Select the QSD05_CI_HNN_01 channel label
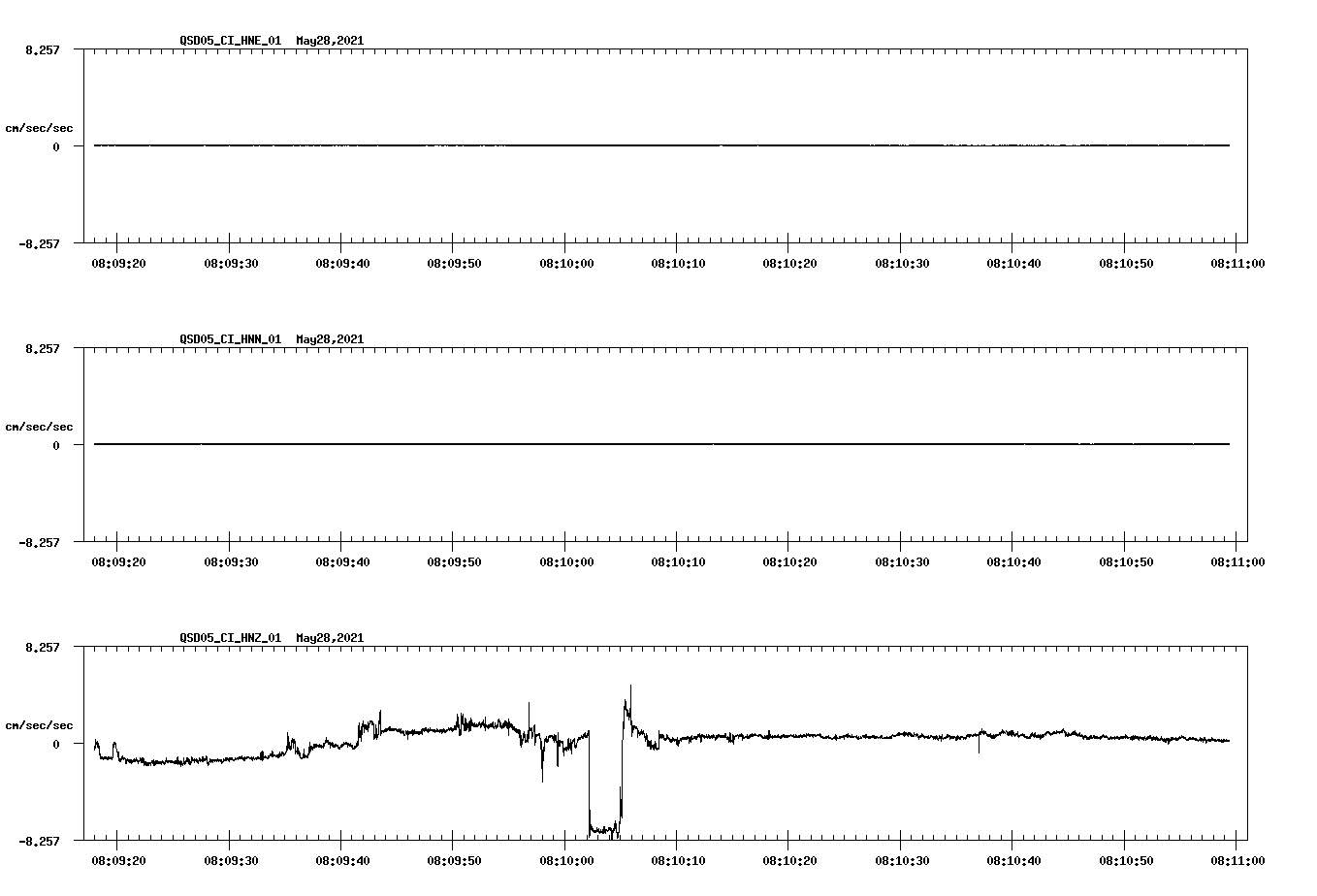The image size is (1317, 896). 229,339
